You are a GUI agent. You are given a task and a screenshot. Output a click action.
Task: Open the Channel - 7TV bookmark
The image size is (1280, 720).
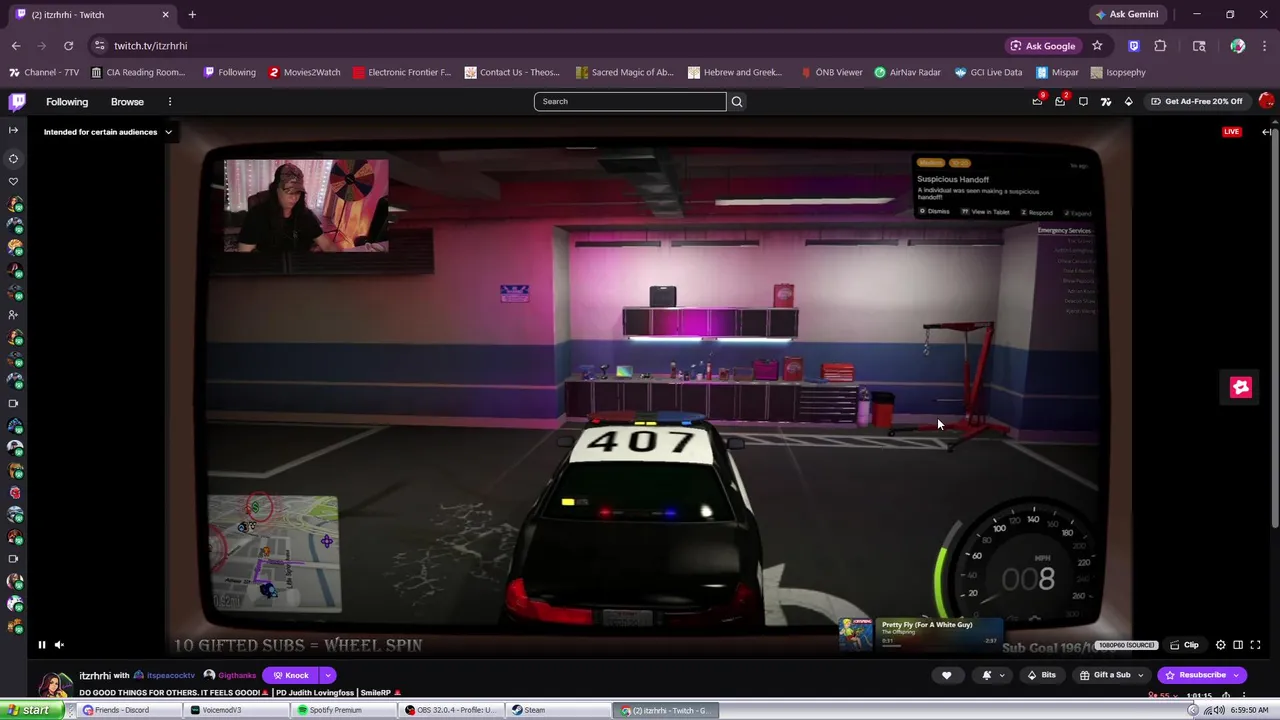click(x=44, y=72)
